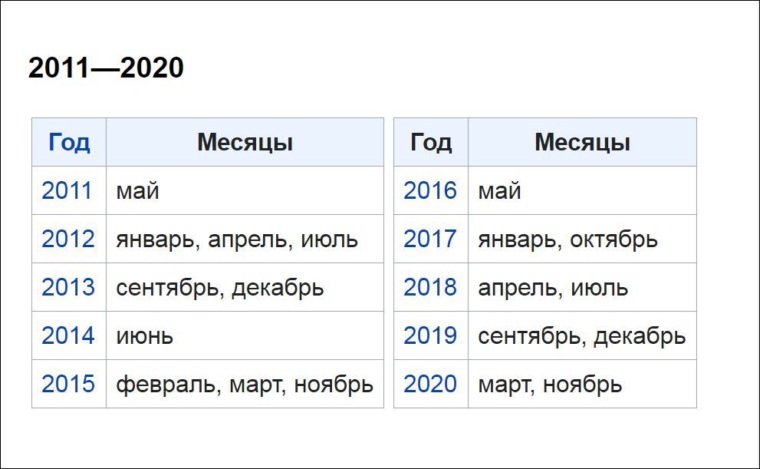Screen dimensions: 760x469
Task: Select the 2020 year link
Action: coord(430,383)
